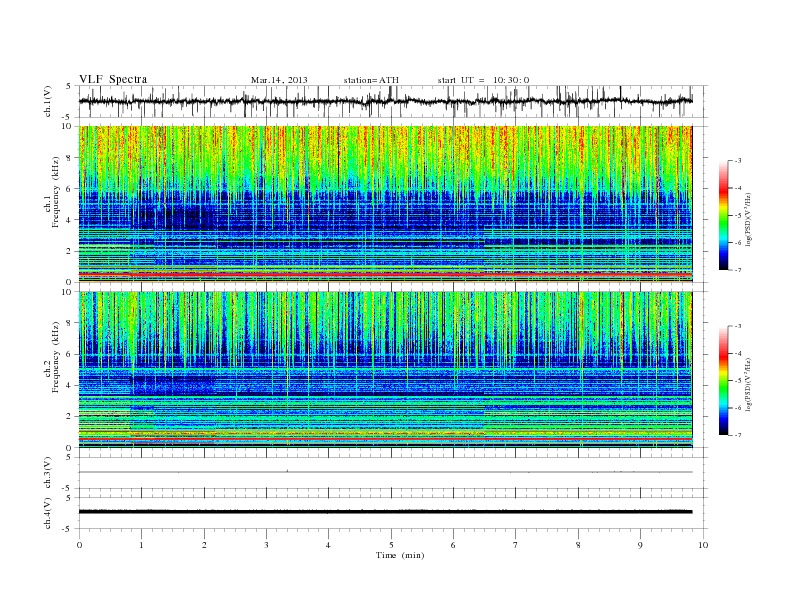Click the 'station=ATH' label
Viewport: 792px width, 612px height.
[x=371, y=80]
